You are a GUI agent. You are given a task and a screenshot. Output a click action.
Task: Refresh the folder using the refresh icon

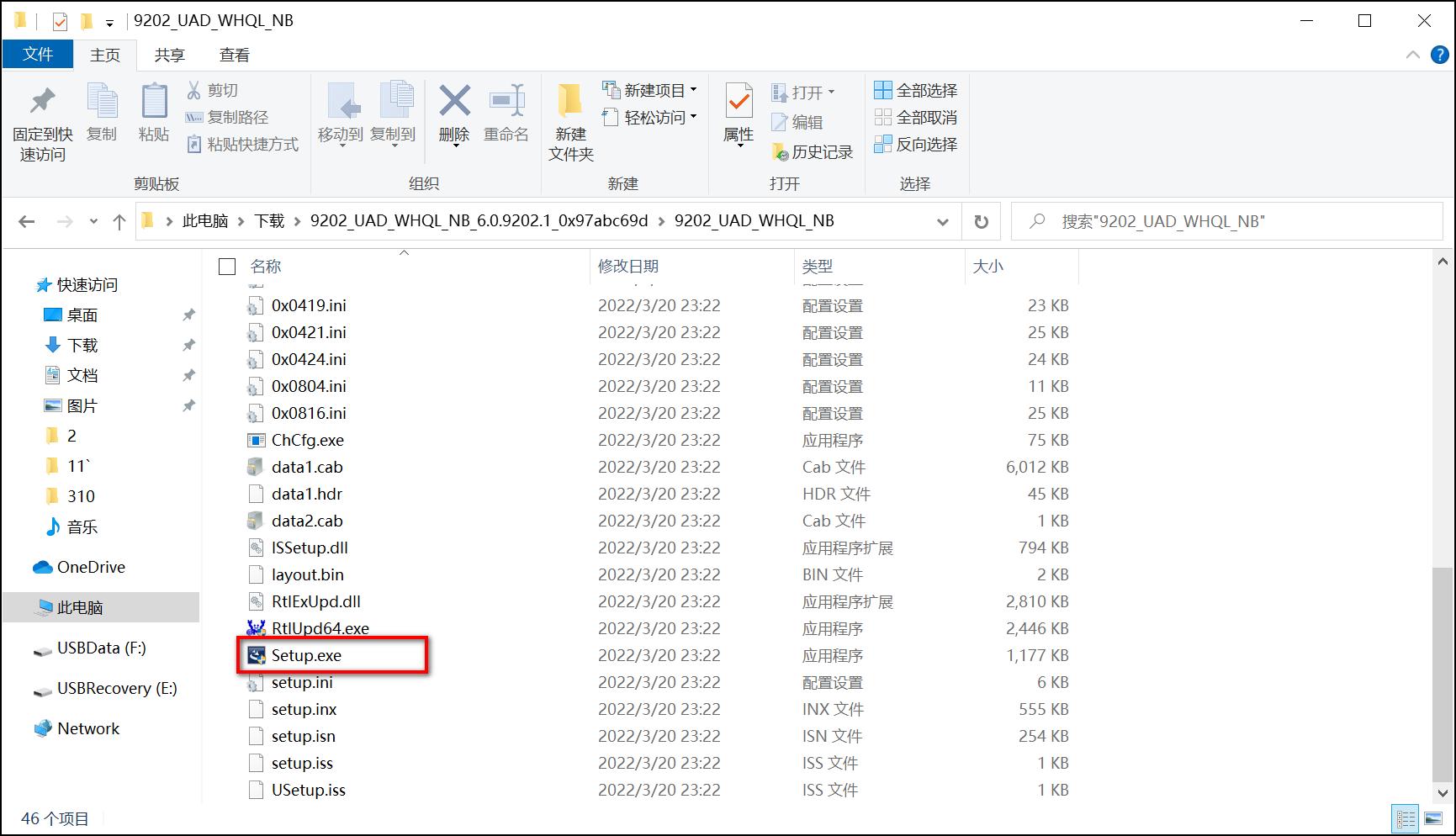[981, 221]
